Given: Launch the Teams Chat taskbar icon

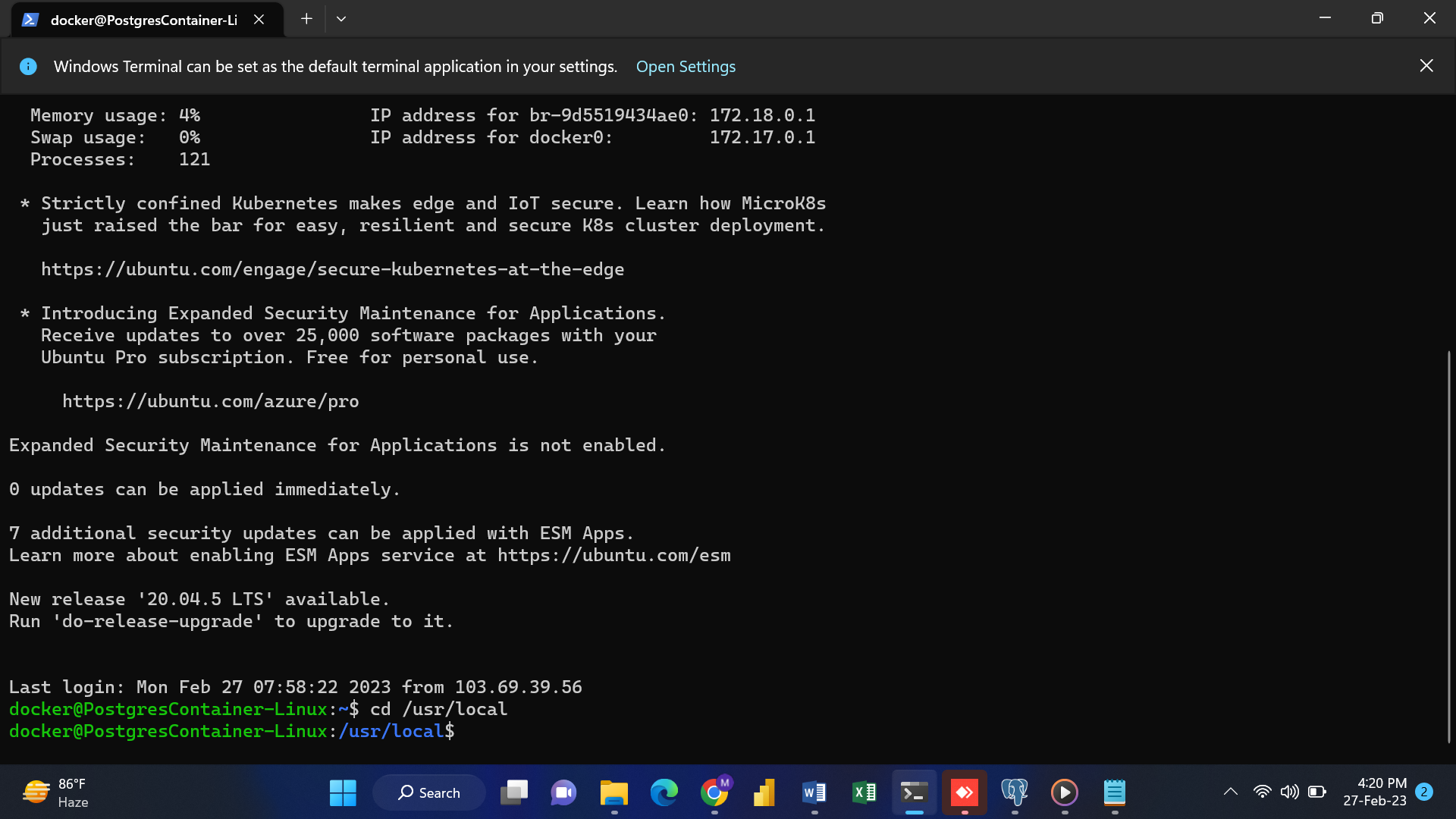Looking at the screenshot, I should tap(563, 792).
